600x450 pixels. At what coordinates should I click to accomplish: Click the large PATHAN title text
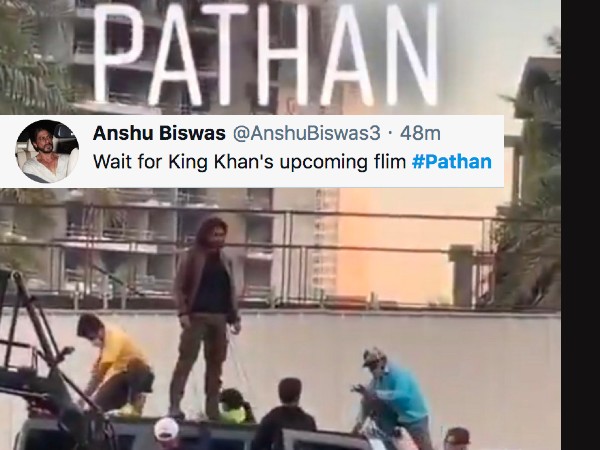266,55
